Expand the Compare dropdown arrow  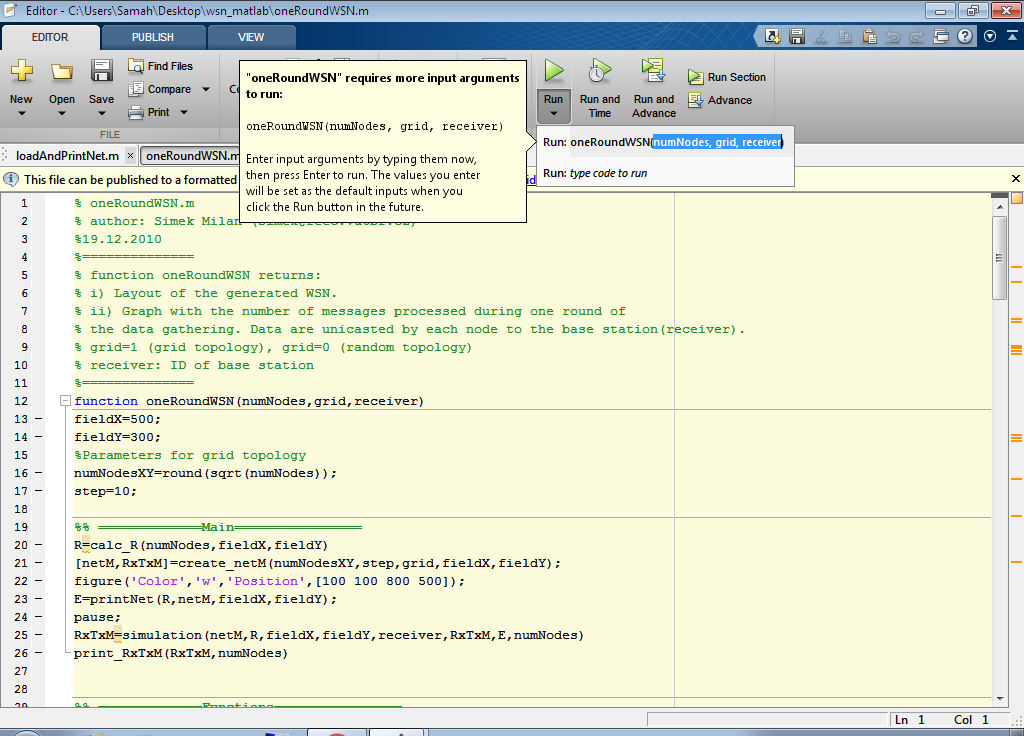point(206,89)
